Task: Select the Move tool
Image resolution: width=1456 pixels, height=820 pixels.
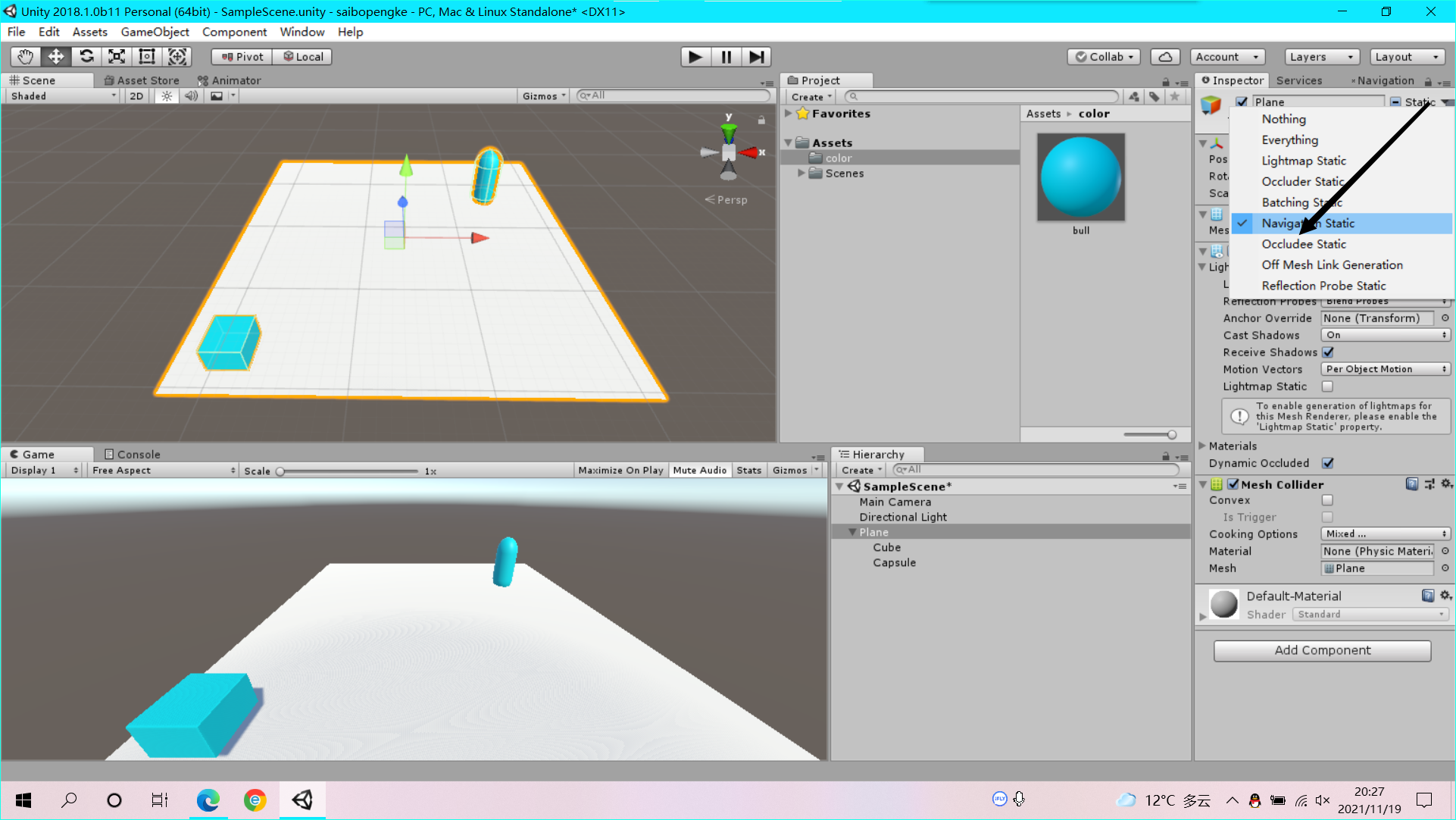Action: pos(55,56)
